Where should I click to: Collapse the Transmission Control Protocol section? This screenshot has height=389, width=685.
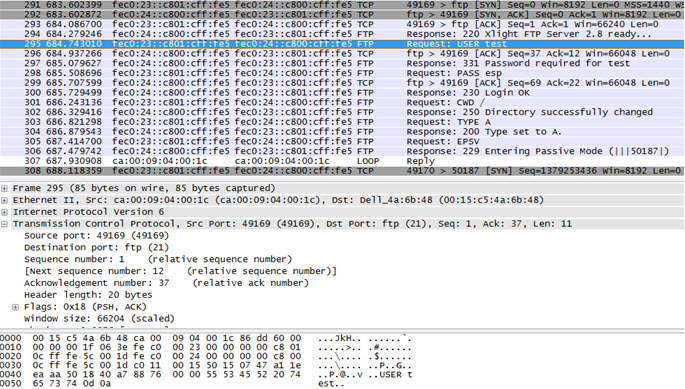[x=4, y=224]
